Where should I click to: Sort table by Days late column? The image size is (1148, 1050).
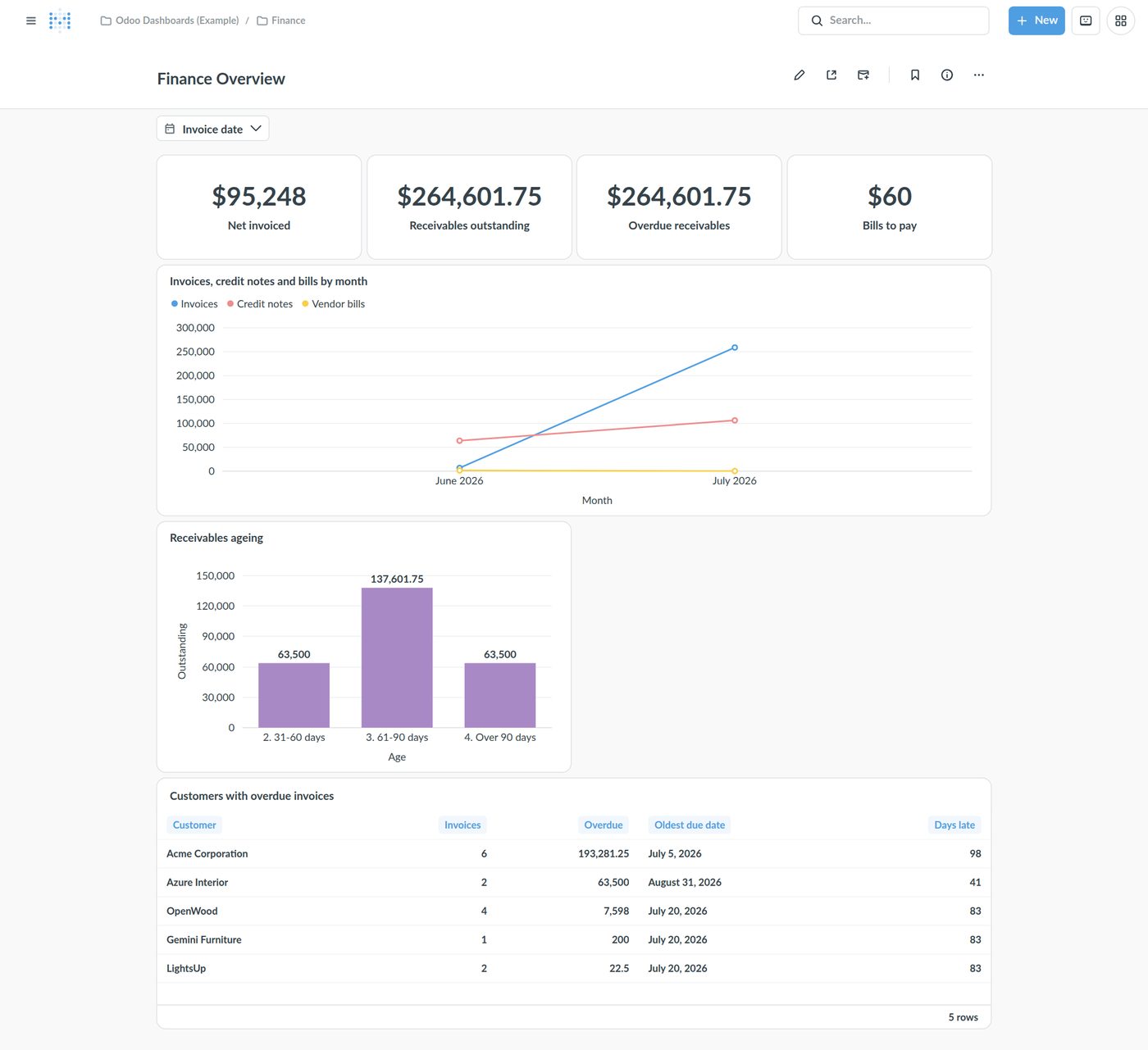(954, 825)
